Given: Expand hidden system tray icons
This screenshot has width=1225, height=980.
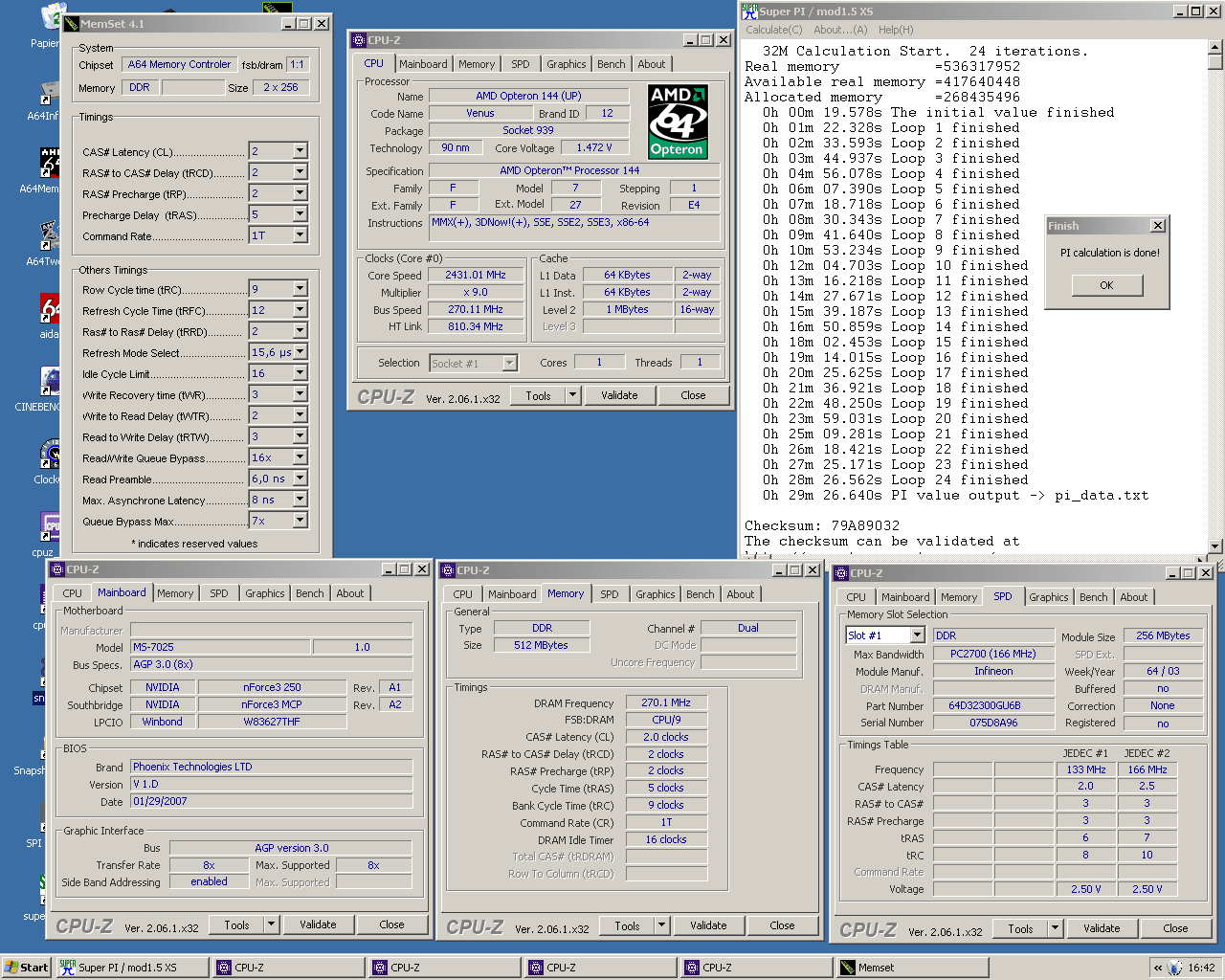Looking at the screenshot, I should [1158, 968].
